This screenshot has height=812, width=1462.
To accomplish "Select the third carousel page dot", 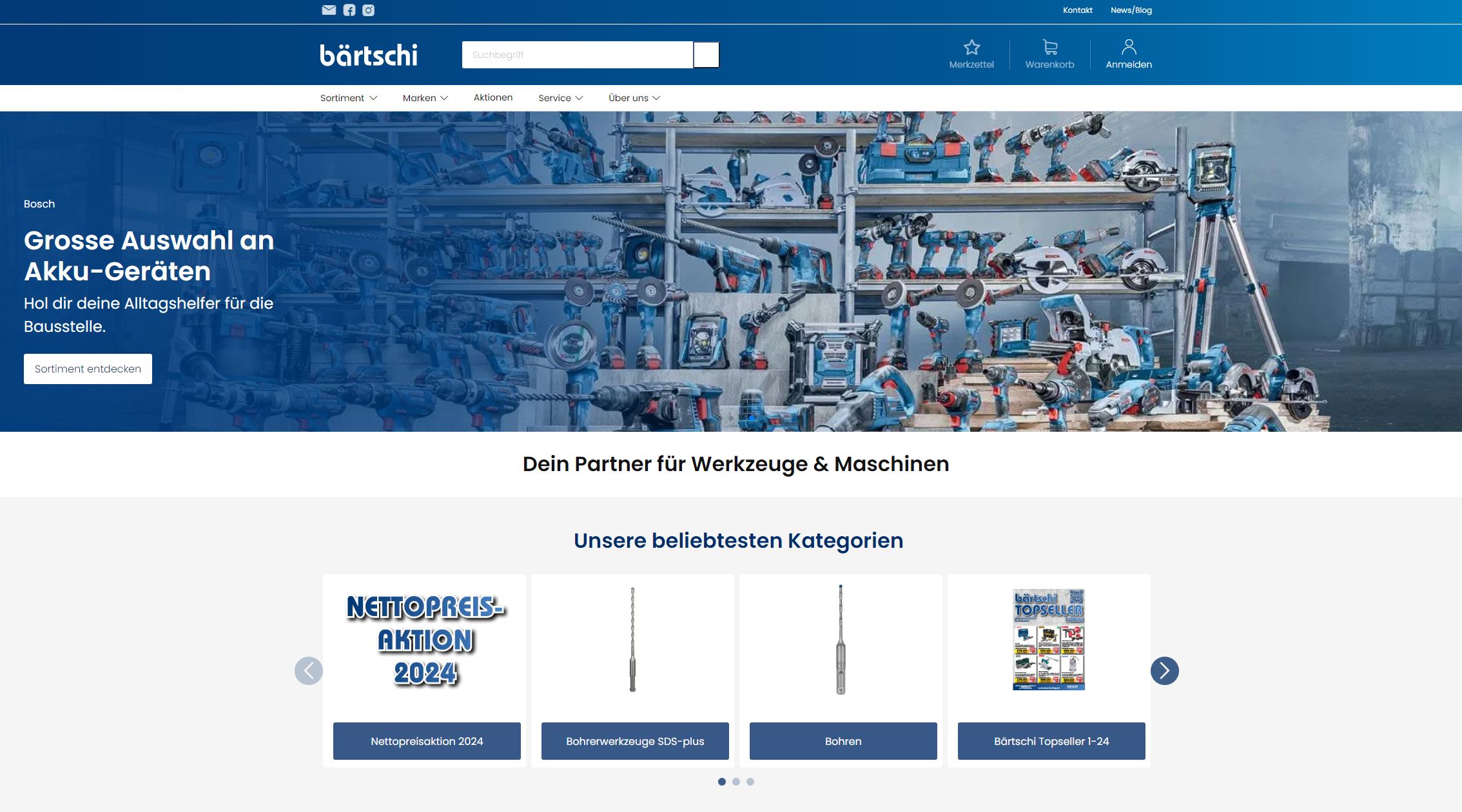I will point(750,782).
